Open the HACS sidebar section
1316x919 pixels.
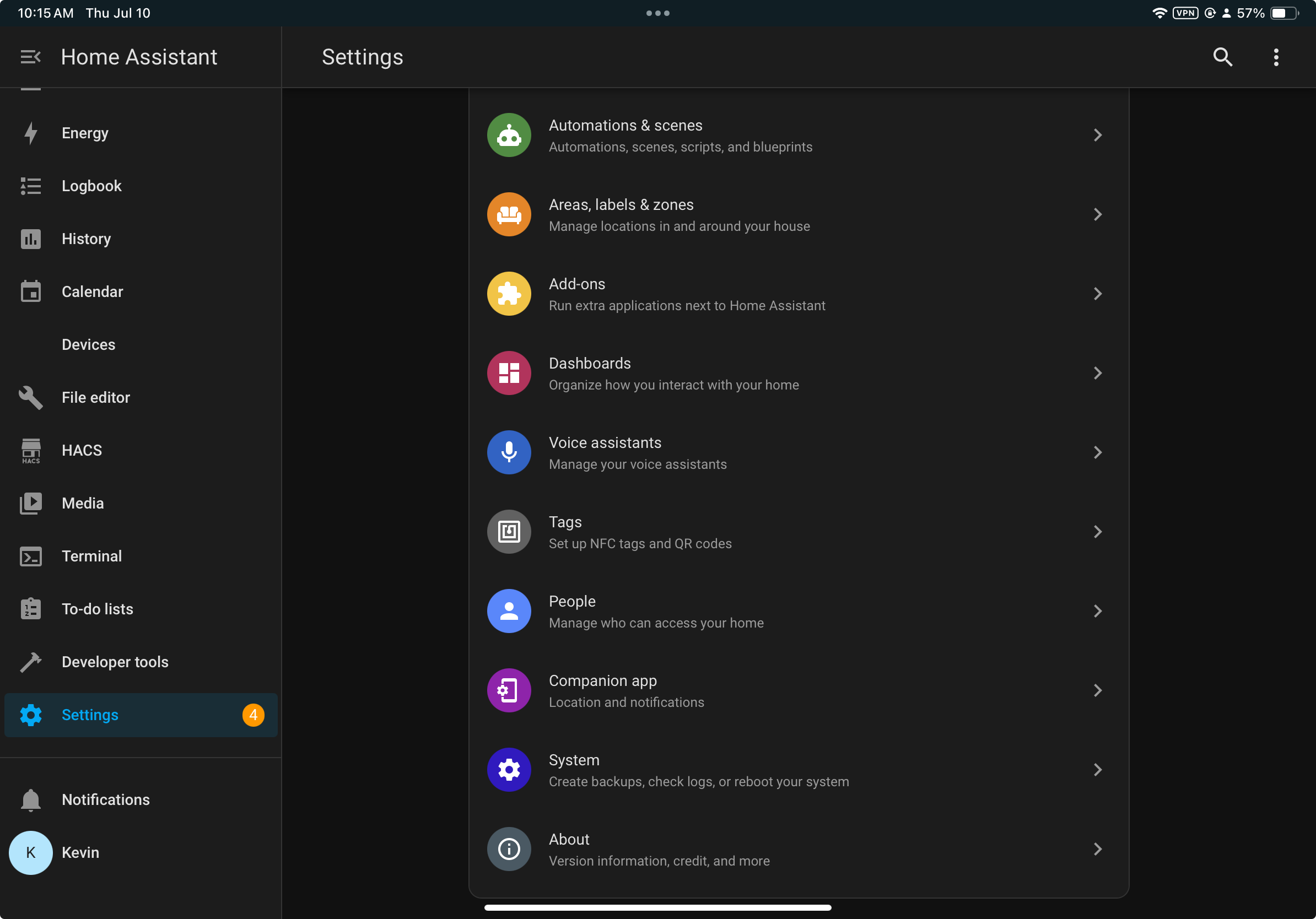(81, 450)
